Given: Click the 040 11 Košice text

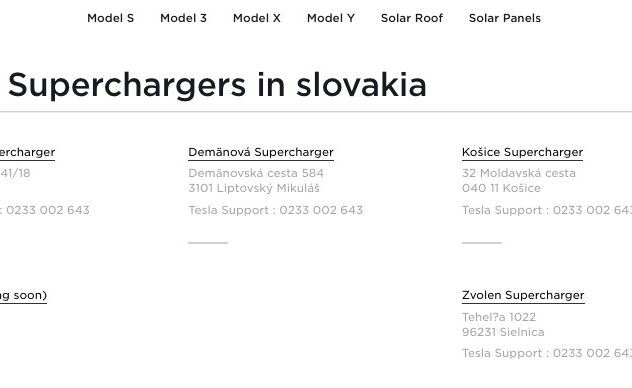Looking at the screenshot, I should click(501, 188).
